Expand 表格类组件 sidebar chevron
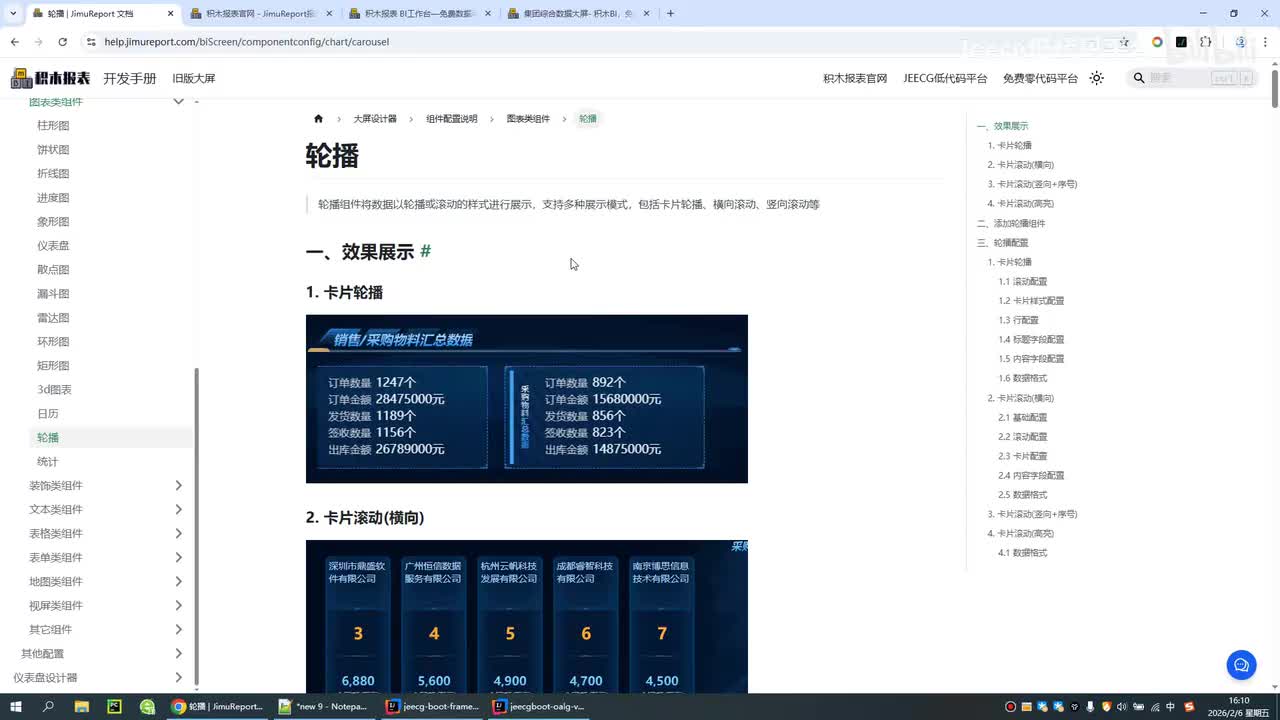1280x720 pixels. pos(179,533)
